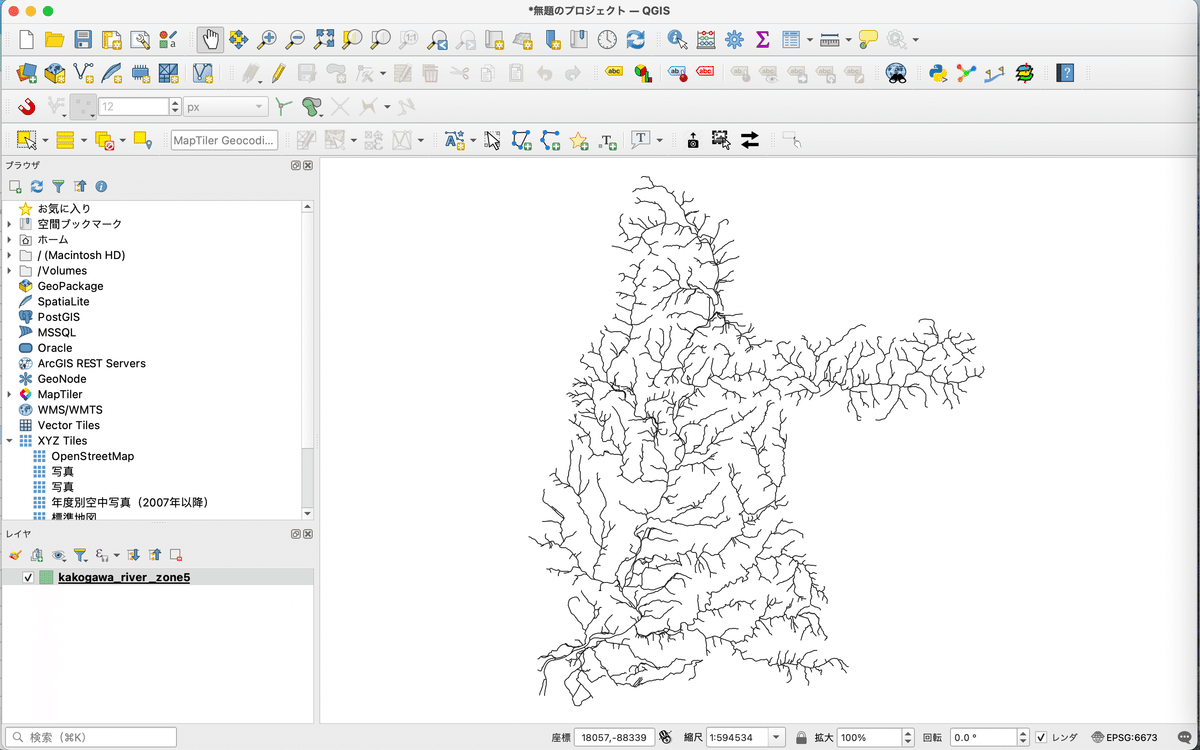1200x750 pixels.
Task: Open the Statistical Summary sigma tool
Action: pyautogui.click(x=762, y=40)
